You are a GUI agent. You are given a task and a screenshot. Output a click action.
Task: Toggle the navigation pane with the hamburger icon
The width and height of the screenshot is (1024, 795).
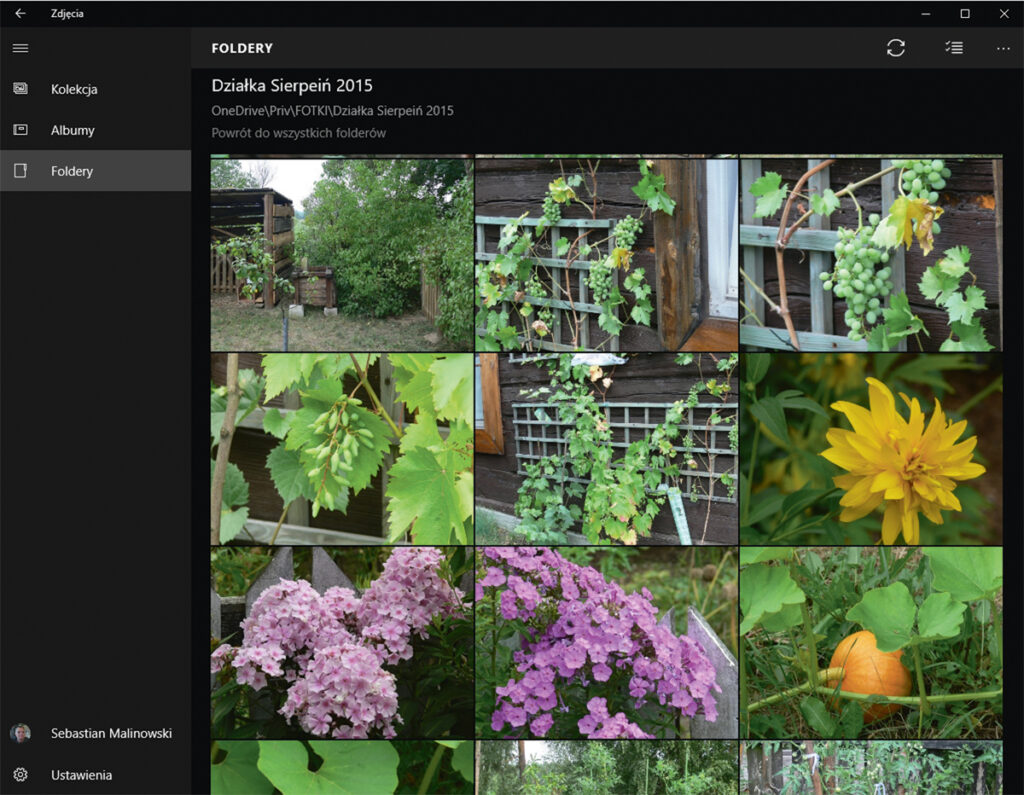(20, 47)
